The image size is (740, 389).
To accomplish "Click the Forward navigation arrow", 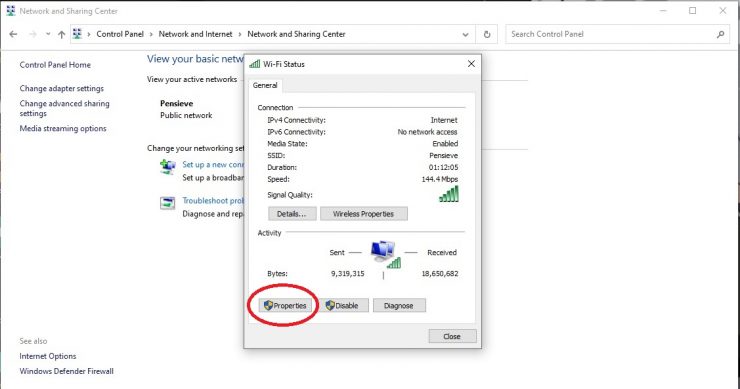I will tap(33, 34).
